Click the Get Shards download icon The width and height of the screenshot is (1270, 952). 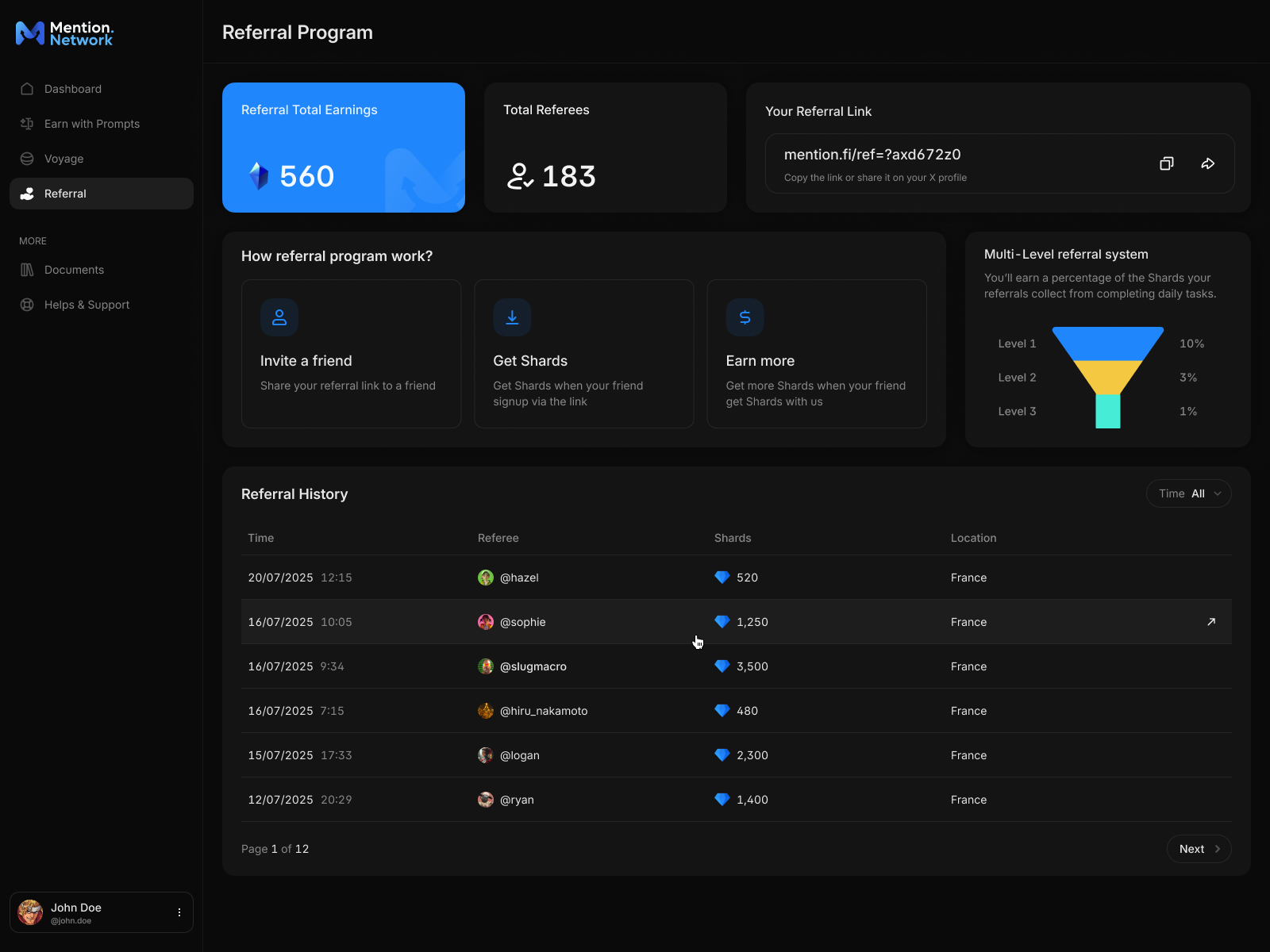[512, 317]
